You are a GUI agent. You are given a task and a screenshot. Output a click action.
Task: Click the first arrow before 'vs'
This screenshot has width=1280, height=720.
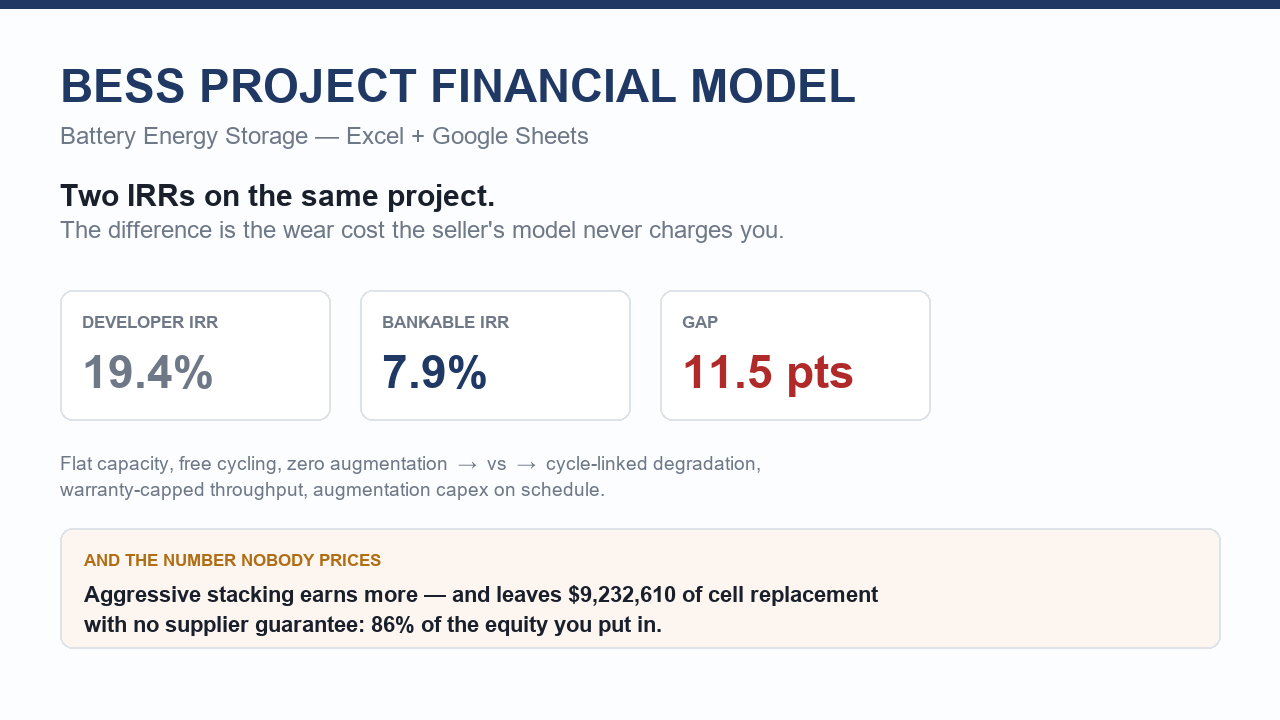tap(467, 464)
